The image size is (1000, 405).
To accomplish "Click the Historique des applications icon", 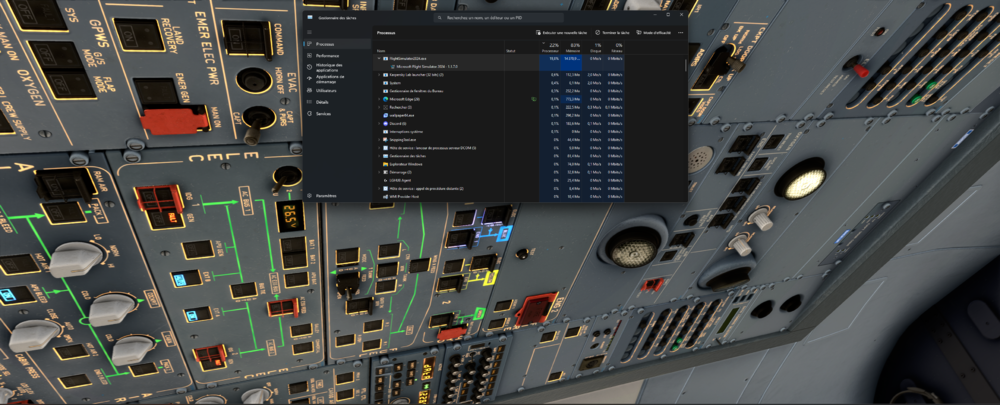I will pos(310,66).
